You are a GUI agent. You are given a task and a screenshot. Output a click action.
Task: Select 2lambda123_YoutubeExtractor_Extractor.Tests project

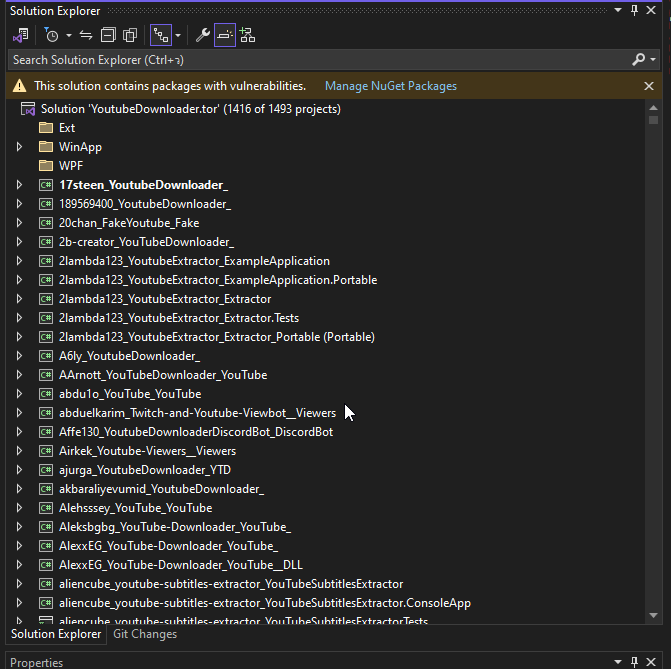(179, 318)
